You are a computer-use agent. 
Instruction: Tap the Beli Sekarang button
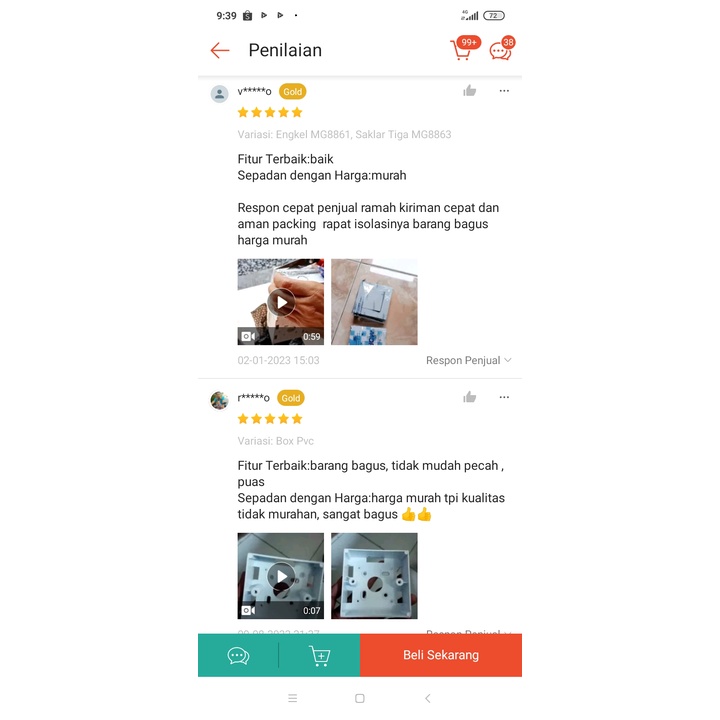[441, 655]
